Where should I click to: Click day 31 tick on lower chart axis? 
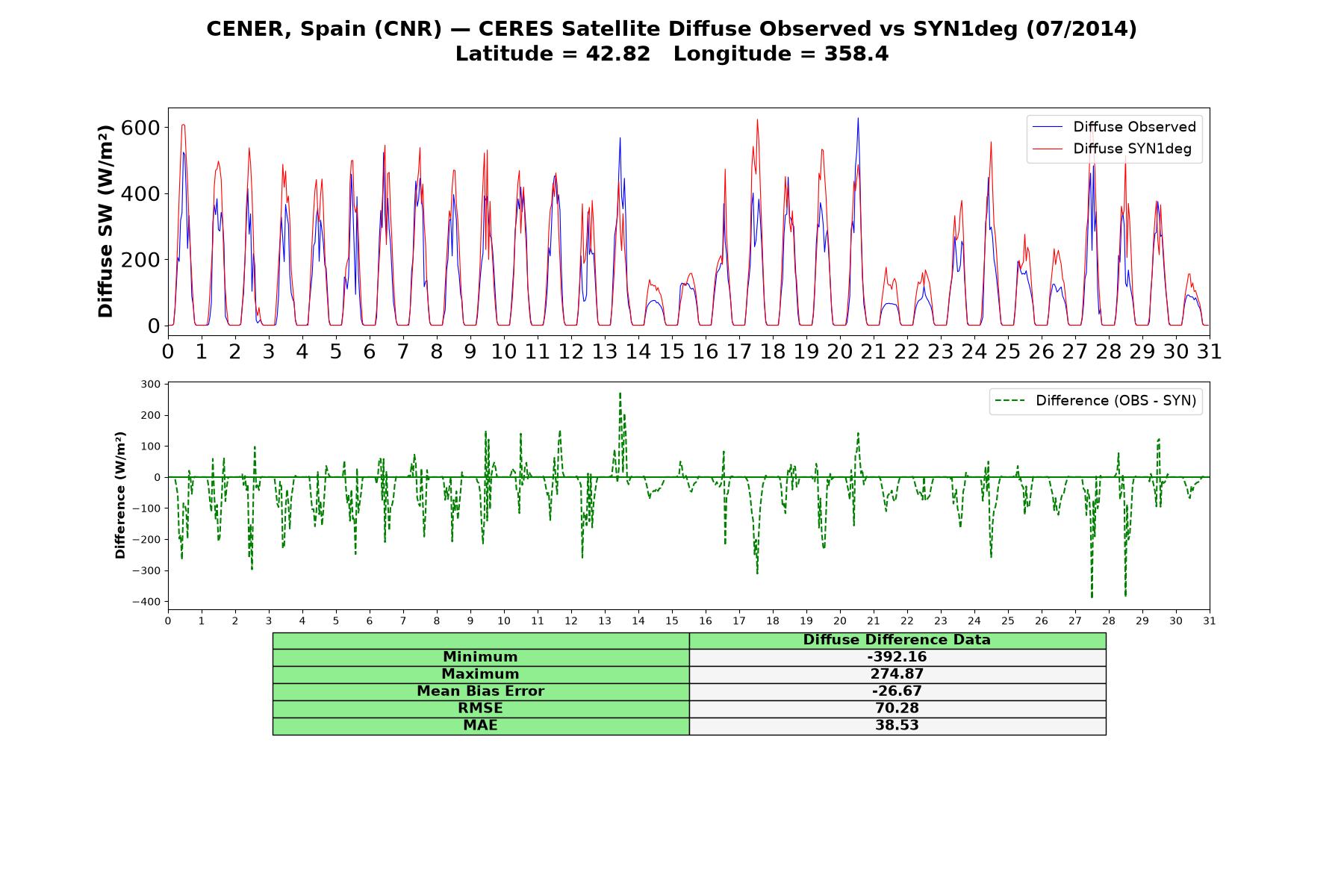[x=1209, y=620]
